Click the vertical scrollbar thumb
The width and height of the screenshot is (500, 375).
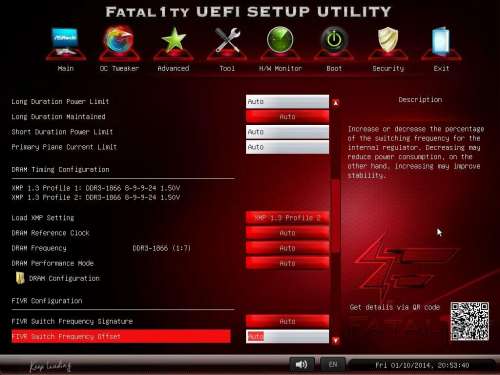point(336,217)
